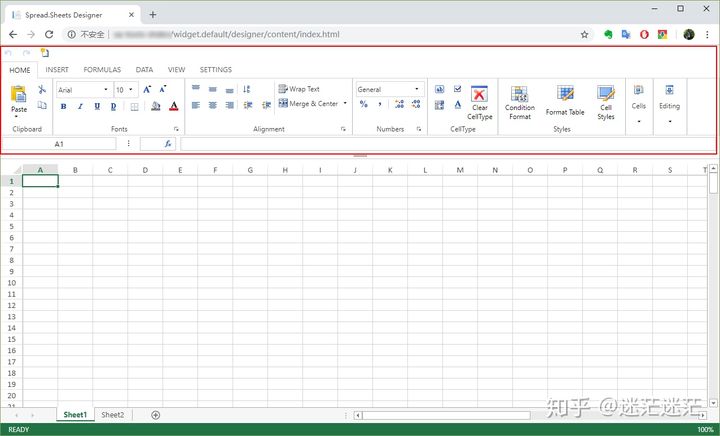Screen dimensions: 720x436
Task: Open Alignment group dialog launcher
Action: pyautogui.click(x=343, y=129)
